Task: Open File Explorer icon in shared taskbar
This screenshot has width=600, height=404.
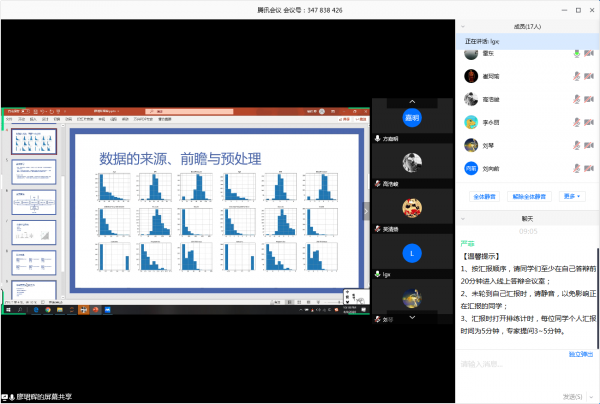Action: pyautogui.click(x=60, y=310)
